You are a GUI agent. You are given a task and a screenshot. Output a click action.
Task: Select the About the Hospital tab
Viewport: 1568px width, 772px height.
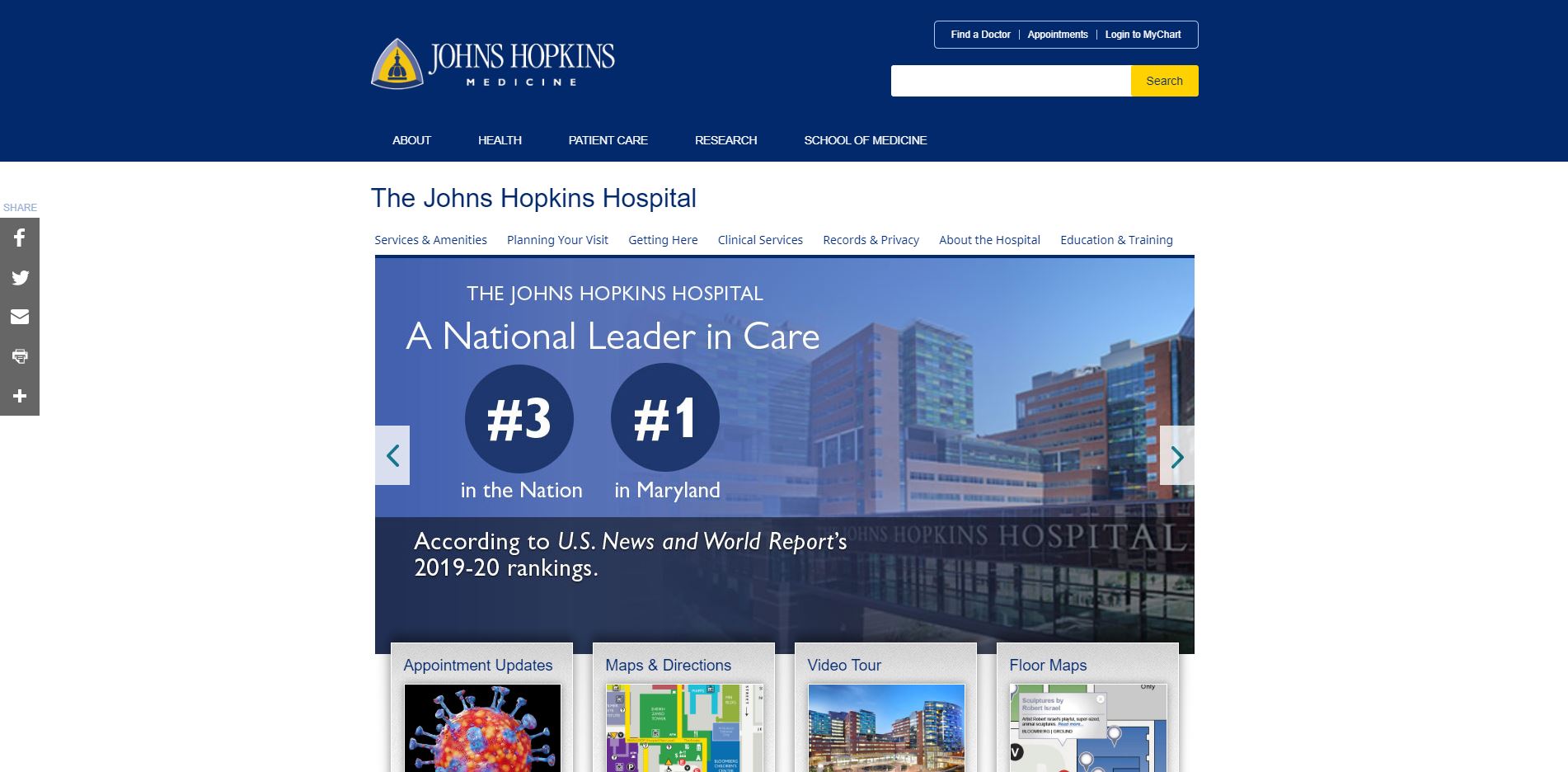pyautogui.click(x=989, y=240)
